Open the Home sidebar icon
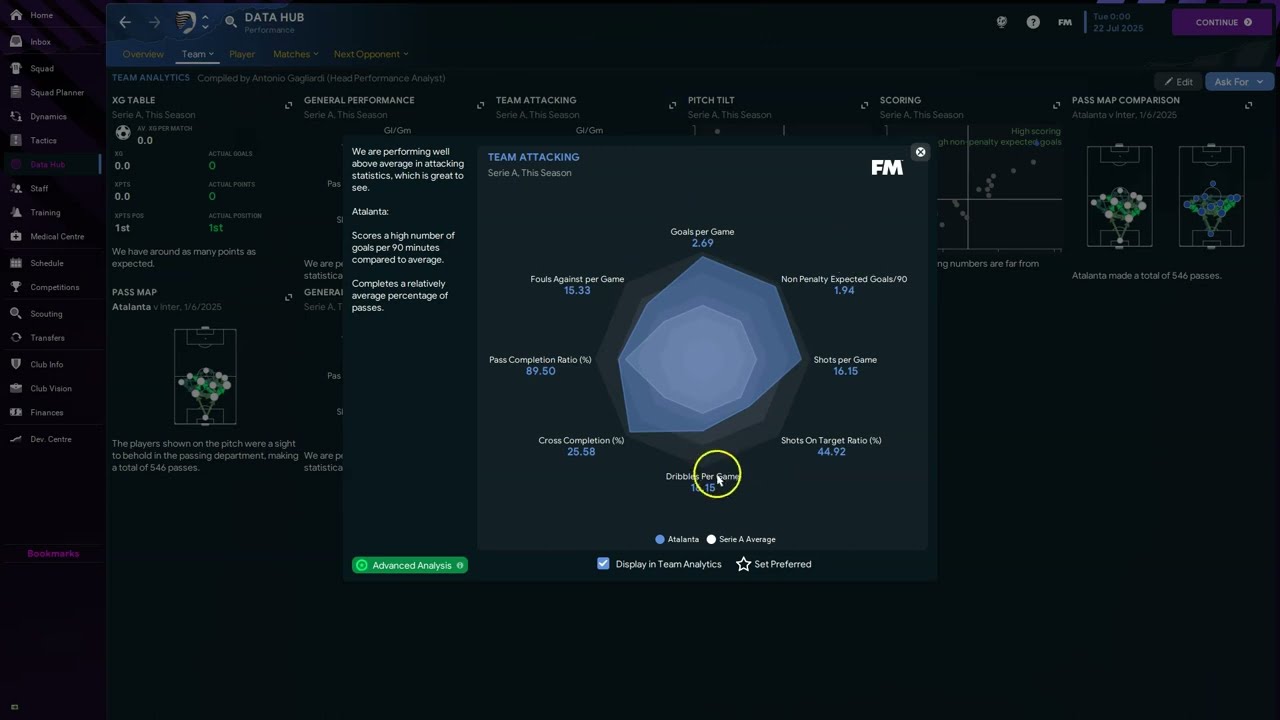Viewport: 1280px width, 720px height. 16,15
